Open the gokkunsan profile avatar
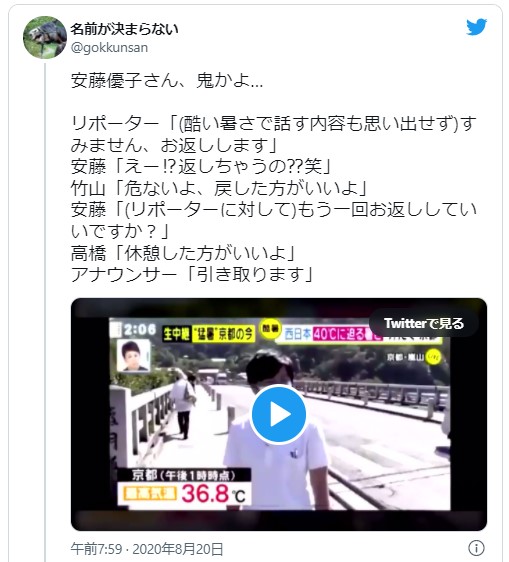The height and width of the screenshot is (562, 509). coord(45,37)
